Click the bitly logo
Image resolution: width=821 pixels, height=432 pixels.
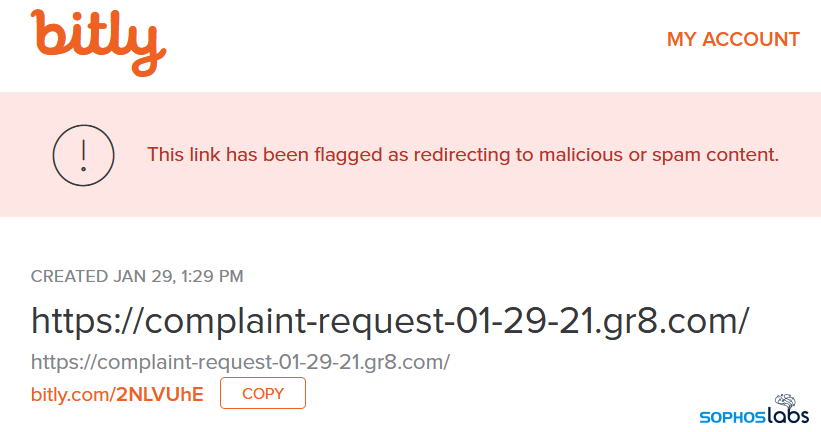tap(98, 41)
